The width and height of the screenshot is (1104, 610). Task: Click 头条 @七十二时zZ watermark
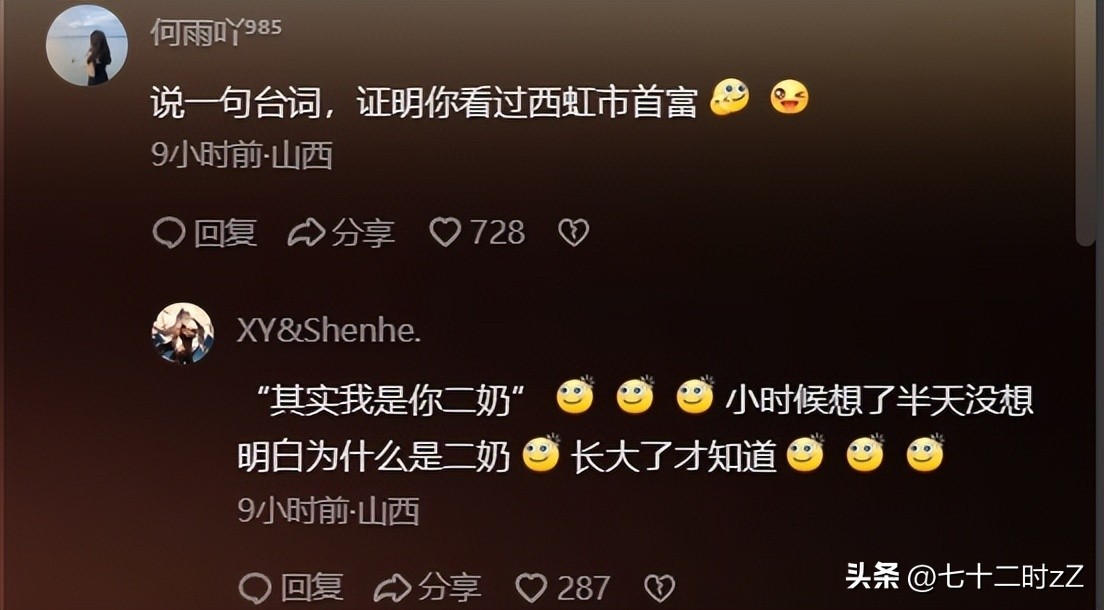(964, 576)
